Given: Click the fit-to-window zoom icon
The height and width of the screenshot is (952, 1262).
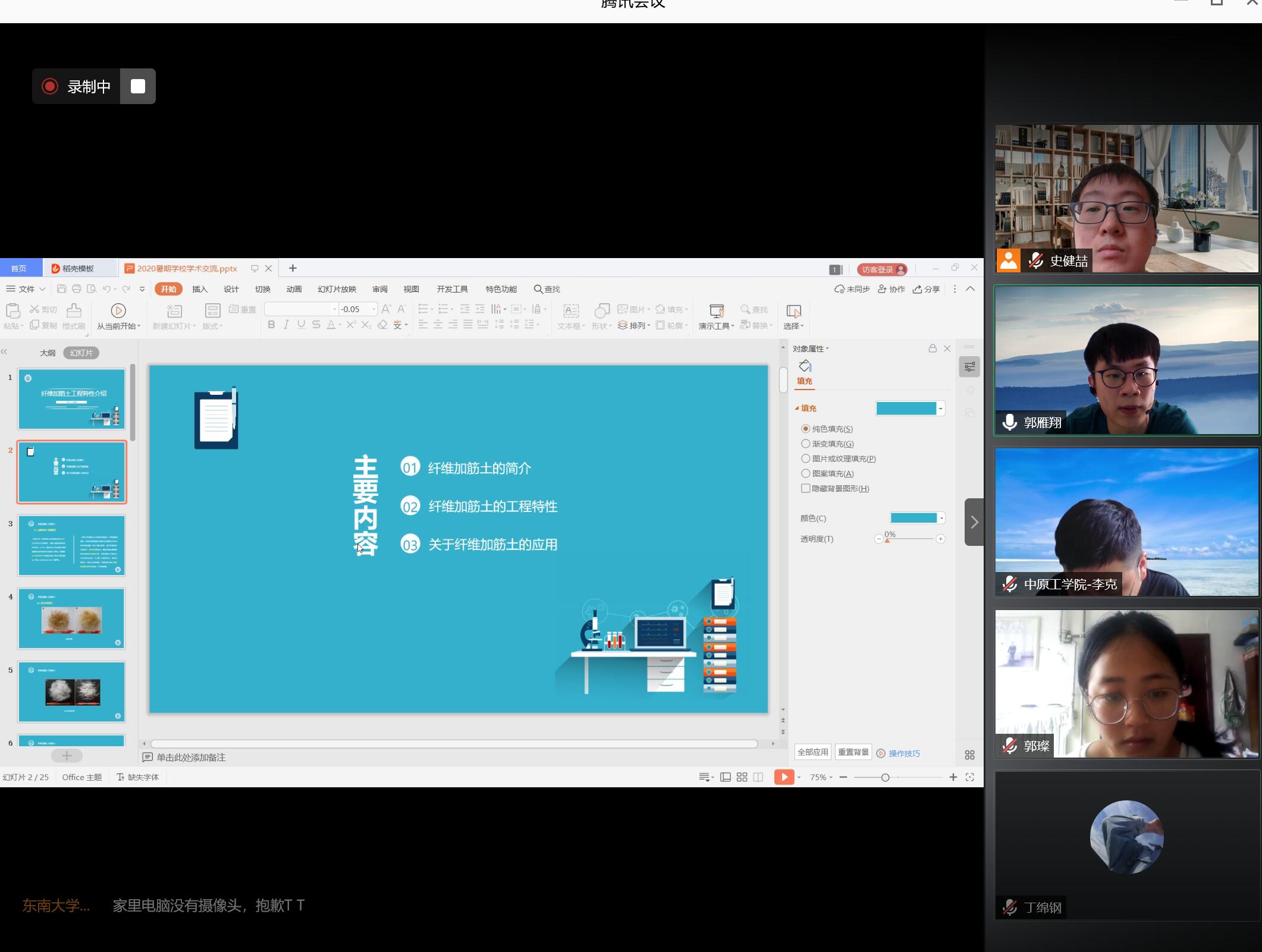Looking at the screenshot, I should pos(970,777).
